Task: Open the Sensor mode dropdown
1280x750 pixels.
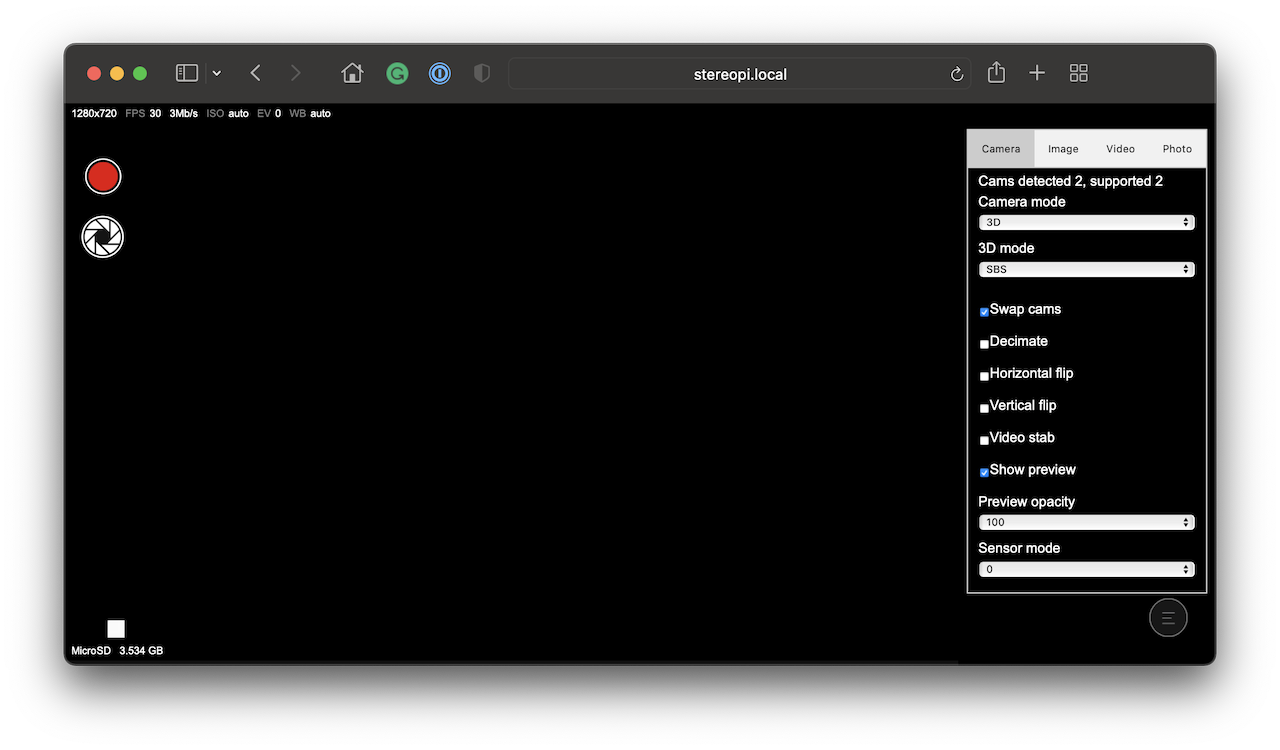Action: [1086, 570]
